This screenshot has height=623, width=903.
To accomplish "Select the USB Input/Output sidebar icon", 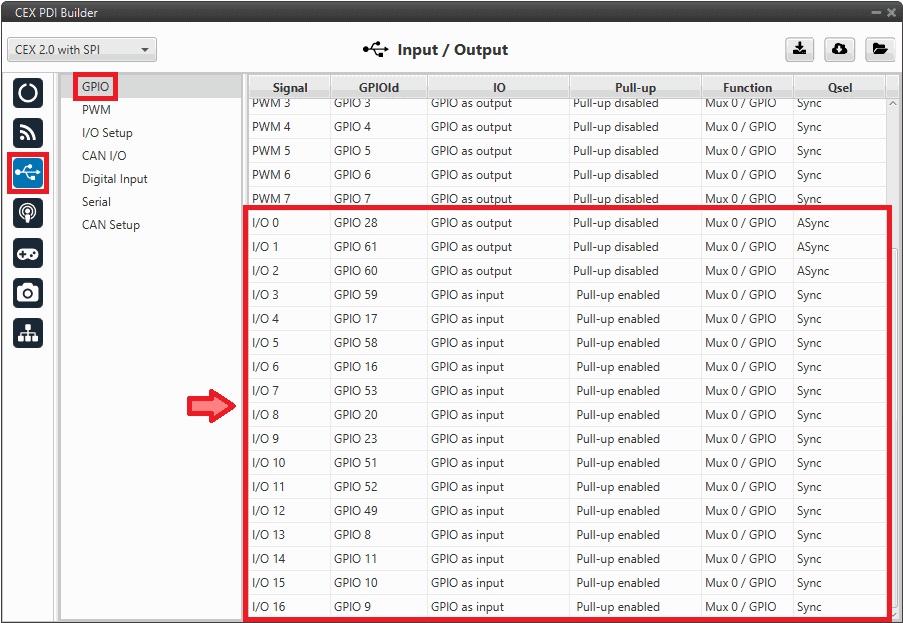I will [x=28, y=173].
